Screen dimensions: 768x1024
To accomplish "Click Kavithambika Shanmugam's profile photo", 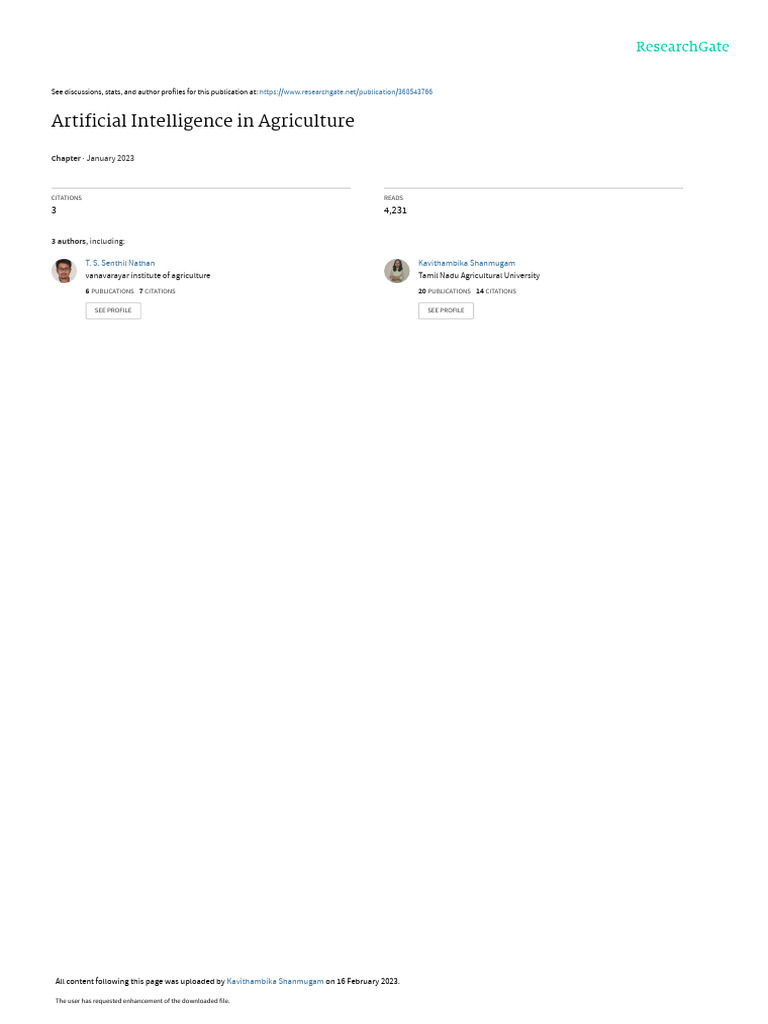I will click(396, 270).
